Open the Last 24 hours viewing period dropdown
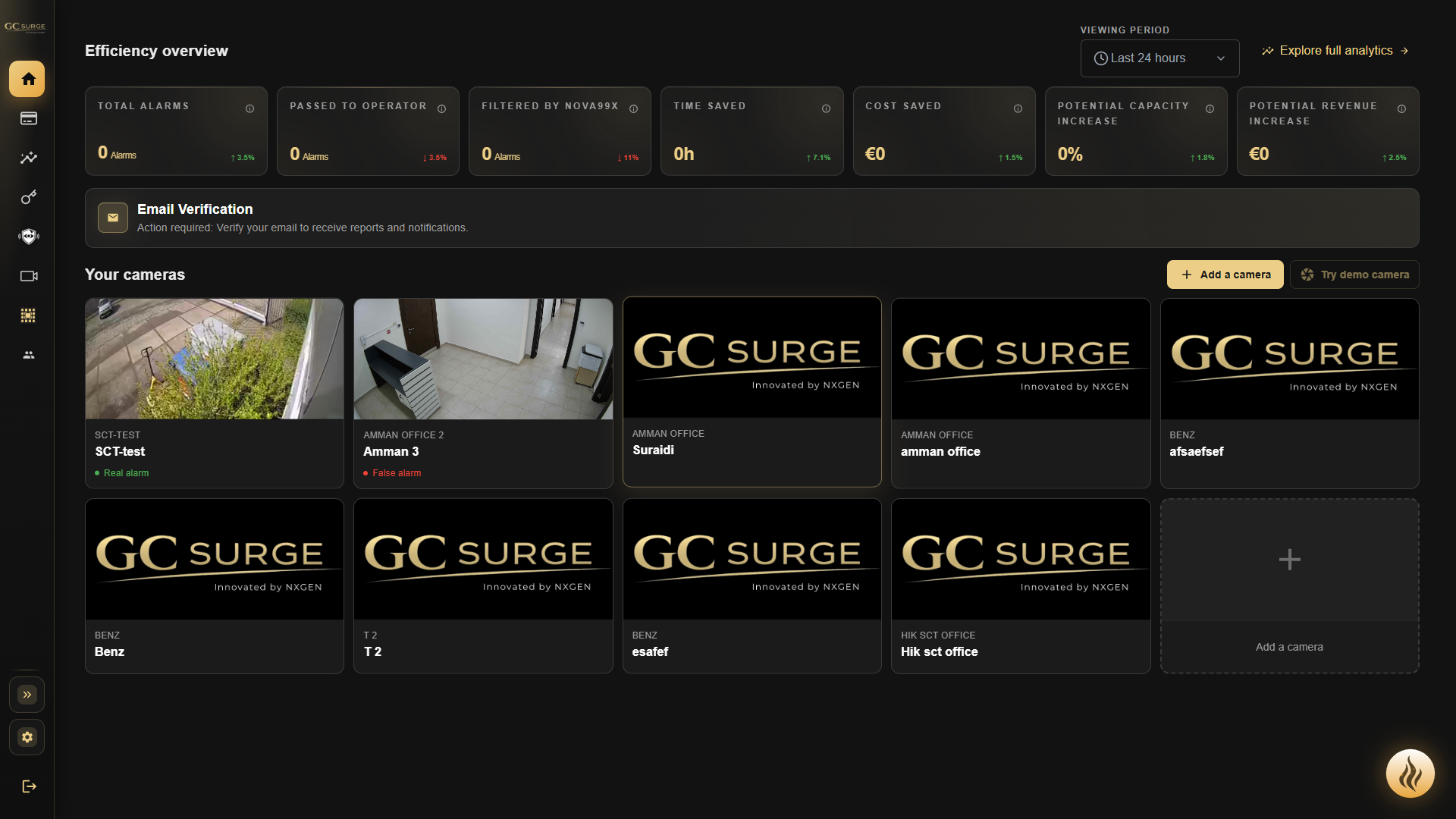The image size is (1456, 819). 1159,58
